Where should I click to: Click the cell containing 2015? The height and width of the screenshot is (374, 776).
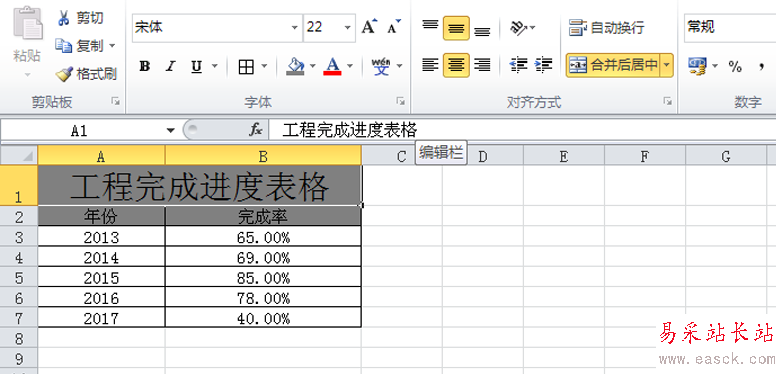pyautogui.click(x=101, y=278)
